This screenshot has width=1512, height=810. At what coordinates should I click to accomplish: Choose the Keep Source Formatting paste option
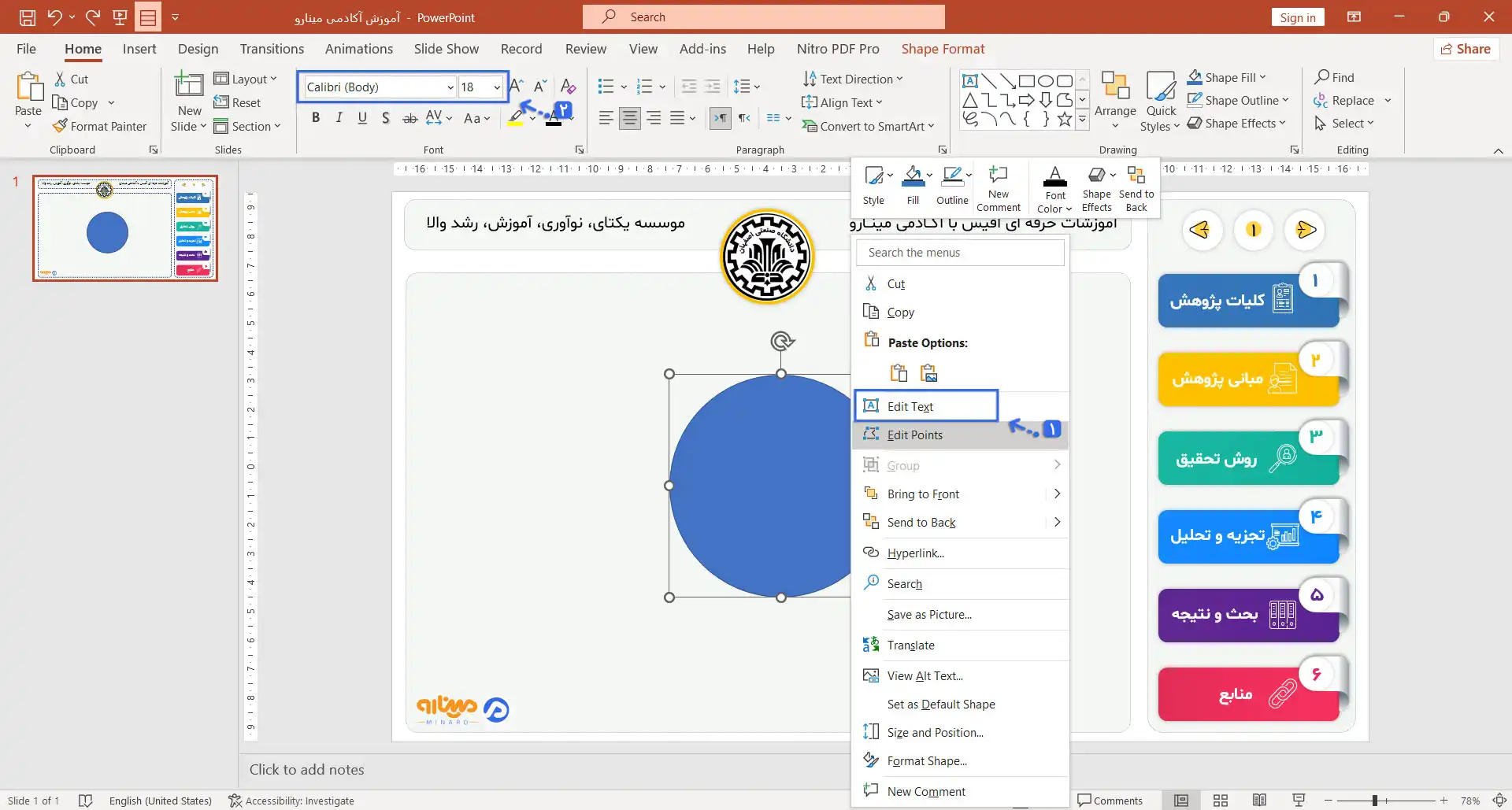(x=899, y=373)
